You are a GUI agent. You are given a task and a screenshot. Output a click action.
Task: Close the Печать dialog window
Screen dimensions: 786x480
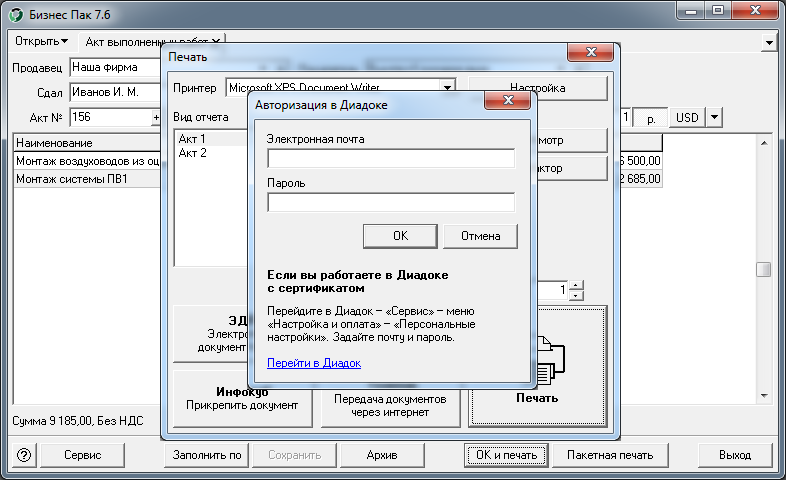[x=591, y=52]
